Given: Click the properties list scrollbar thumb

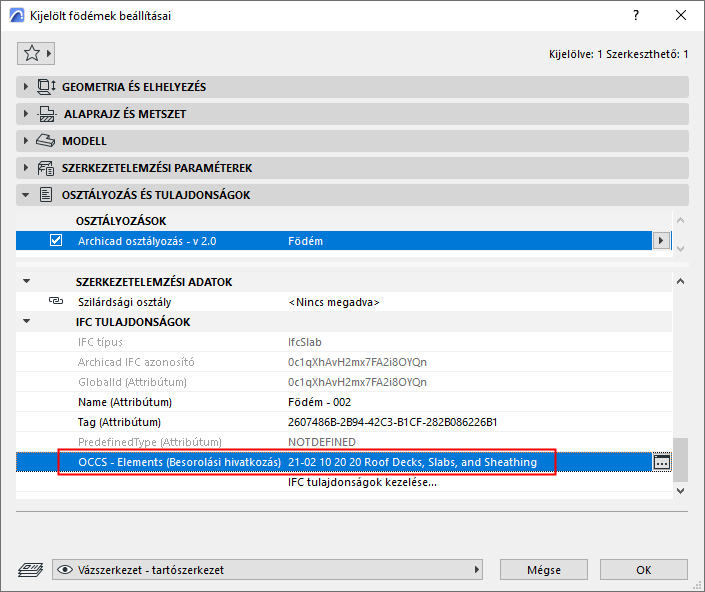Looking at the screenshot, I should [x=680, y=460].
